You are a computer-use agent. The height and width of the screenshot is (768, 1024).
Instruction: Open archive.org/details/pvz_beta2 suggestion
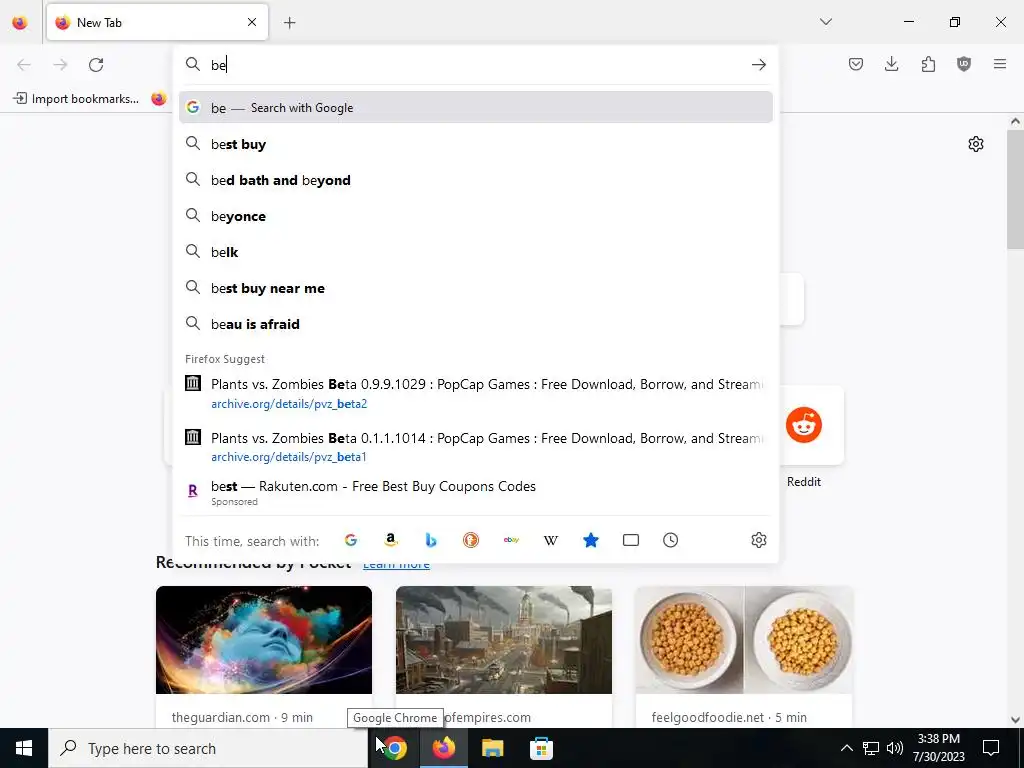tap(475, 393)
